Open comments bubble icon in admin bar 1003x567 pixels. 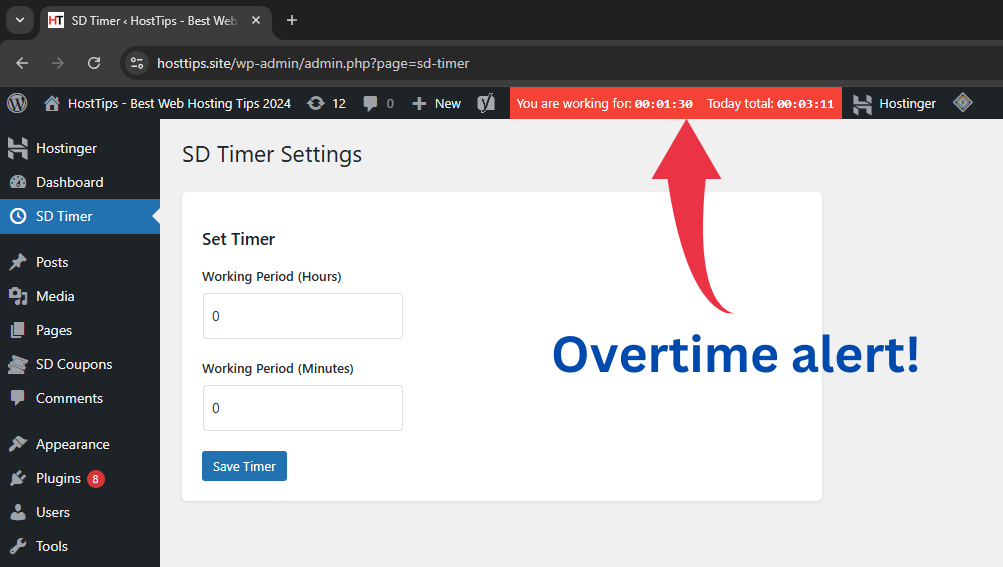click(x=370, y=104)
